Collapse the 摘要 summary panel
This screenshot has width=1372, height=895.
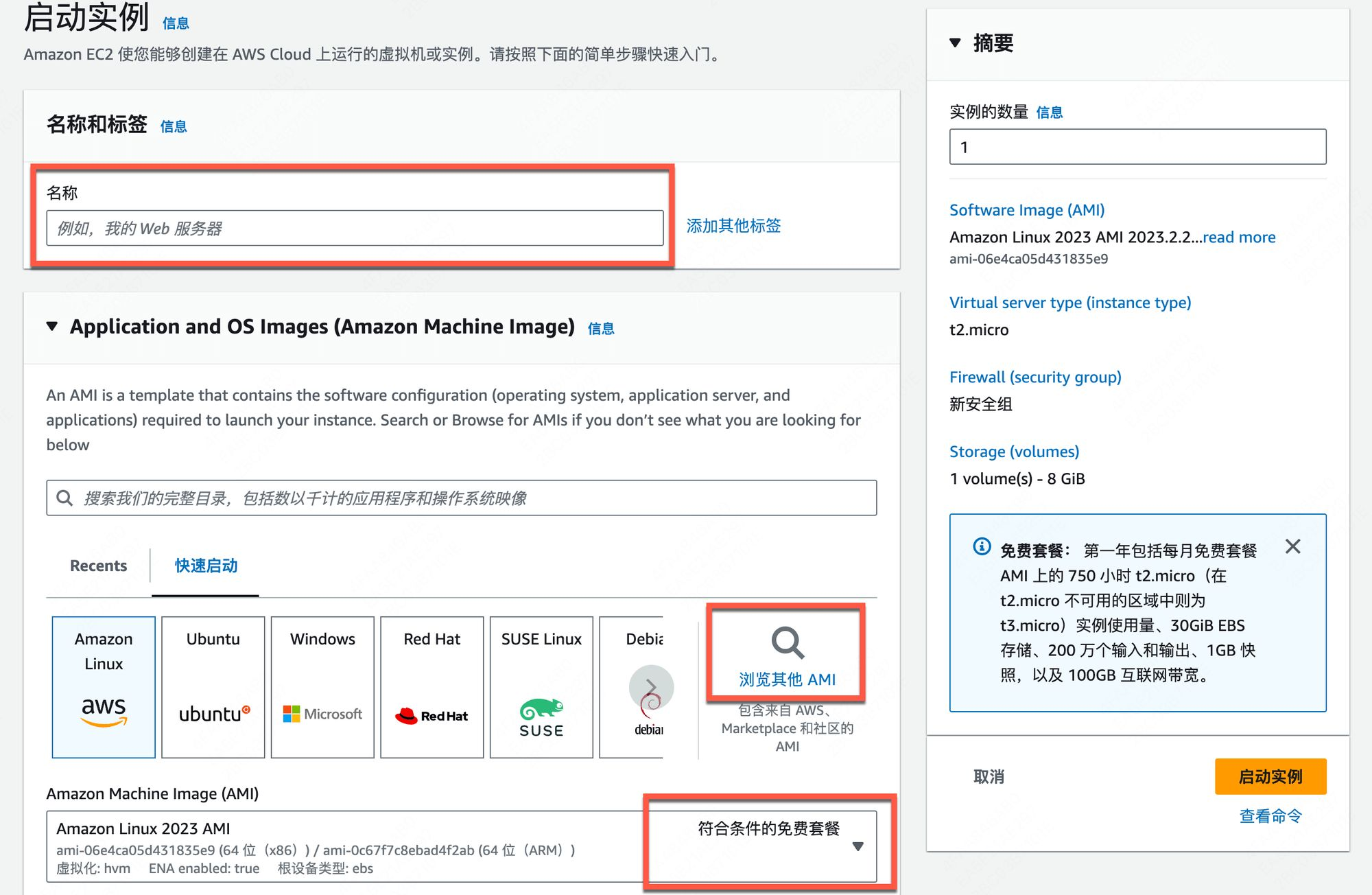point(955,43)
